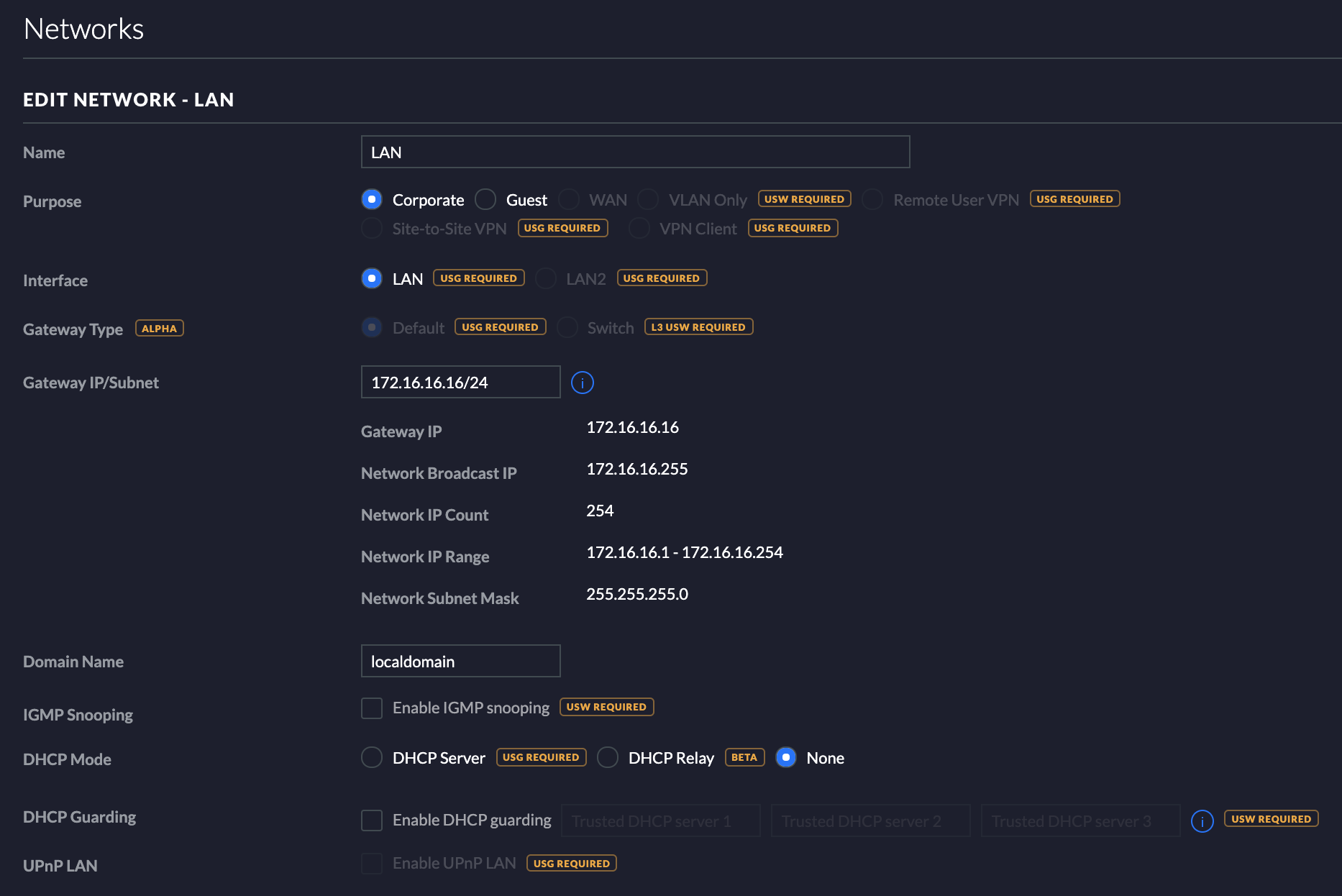Click the DHCP guarding info icon
1342x896 pixels.
(1202, 820)
